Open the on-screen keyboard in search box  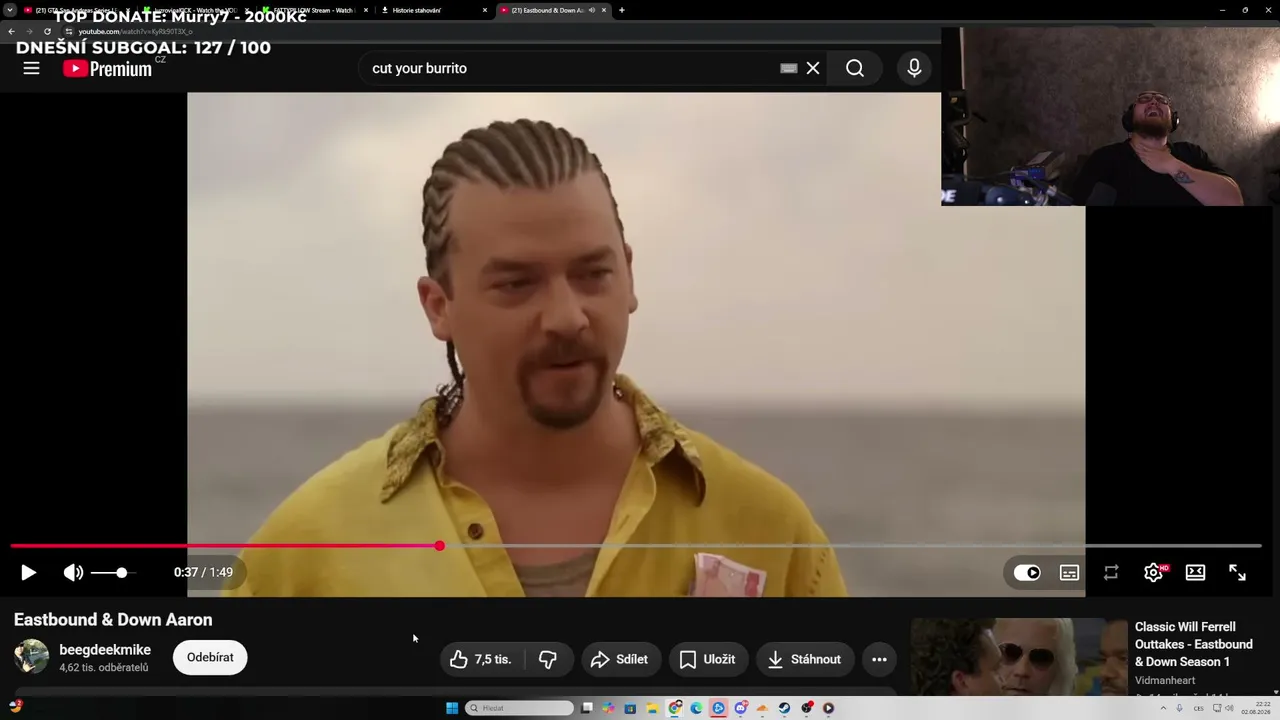tap(789, 68)
